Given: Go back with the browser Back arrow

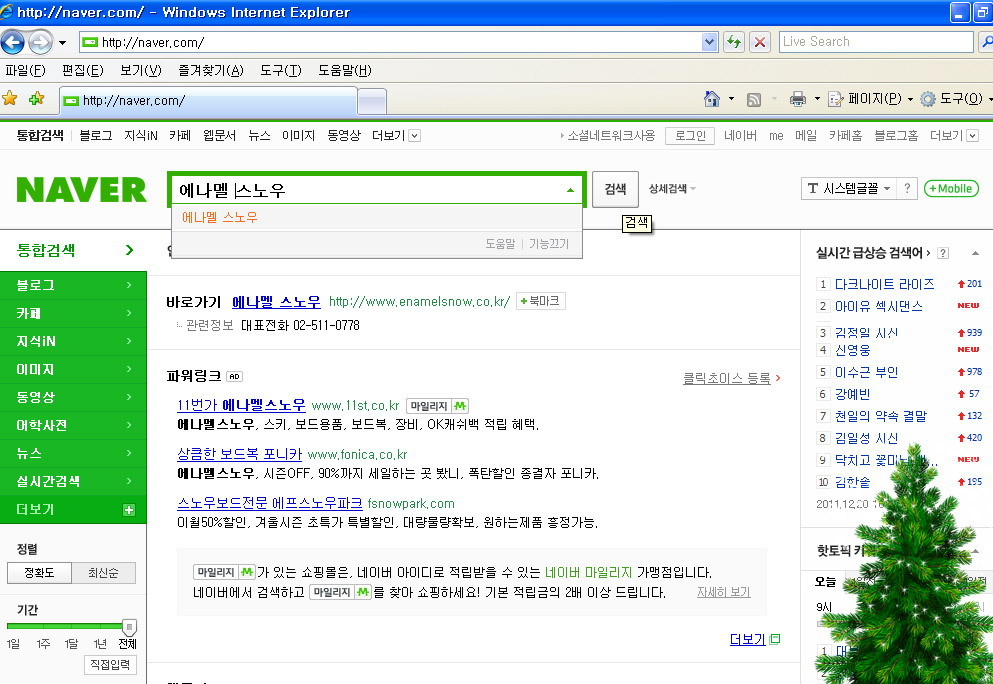Looking at the screenshot, I should click(13, 42).
